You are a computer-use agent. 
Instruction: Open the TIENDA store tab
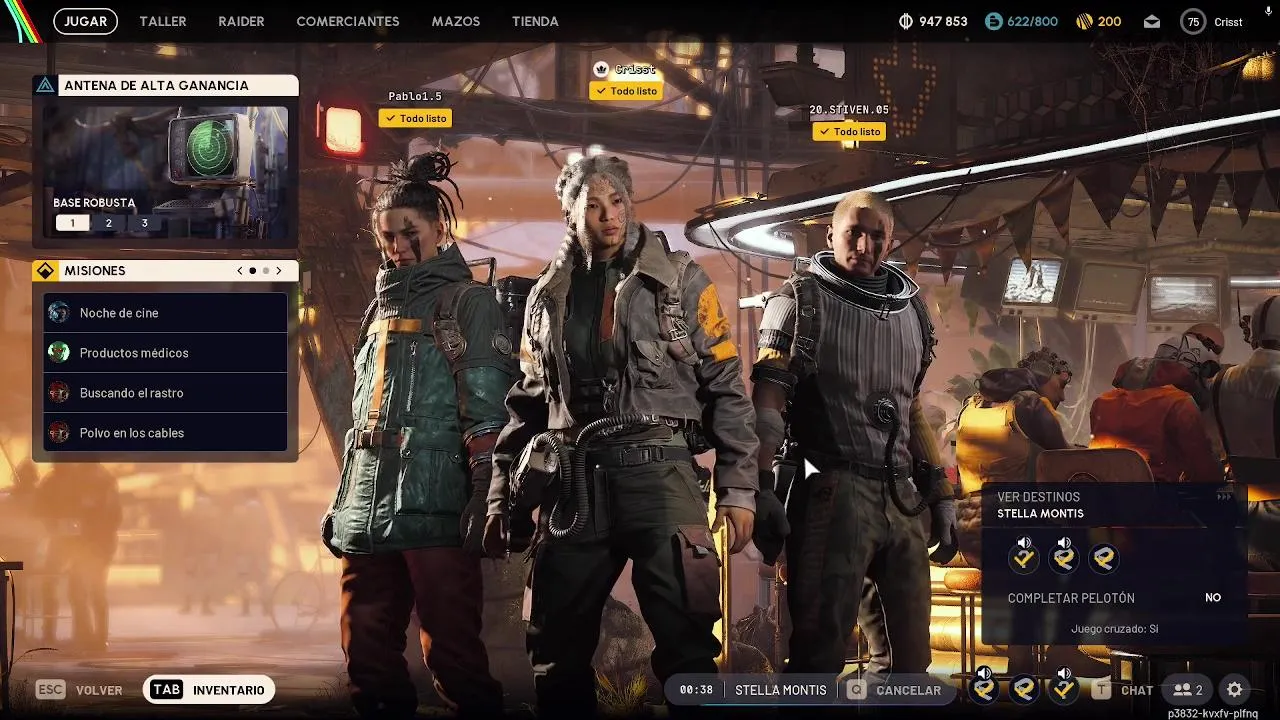pyautogui.click(x=535, y=21)
